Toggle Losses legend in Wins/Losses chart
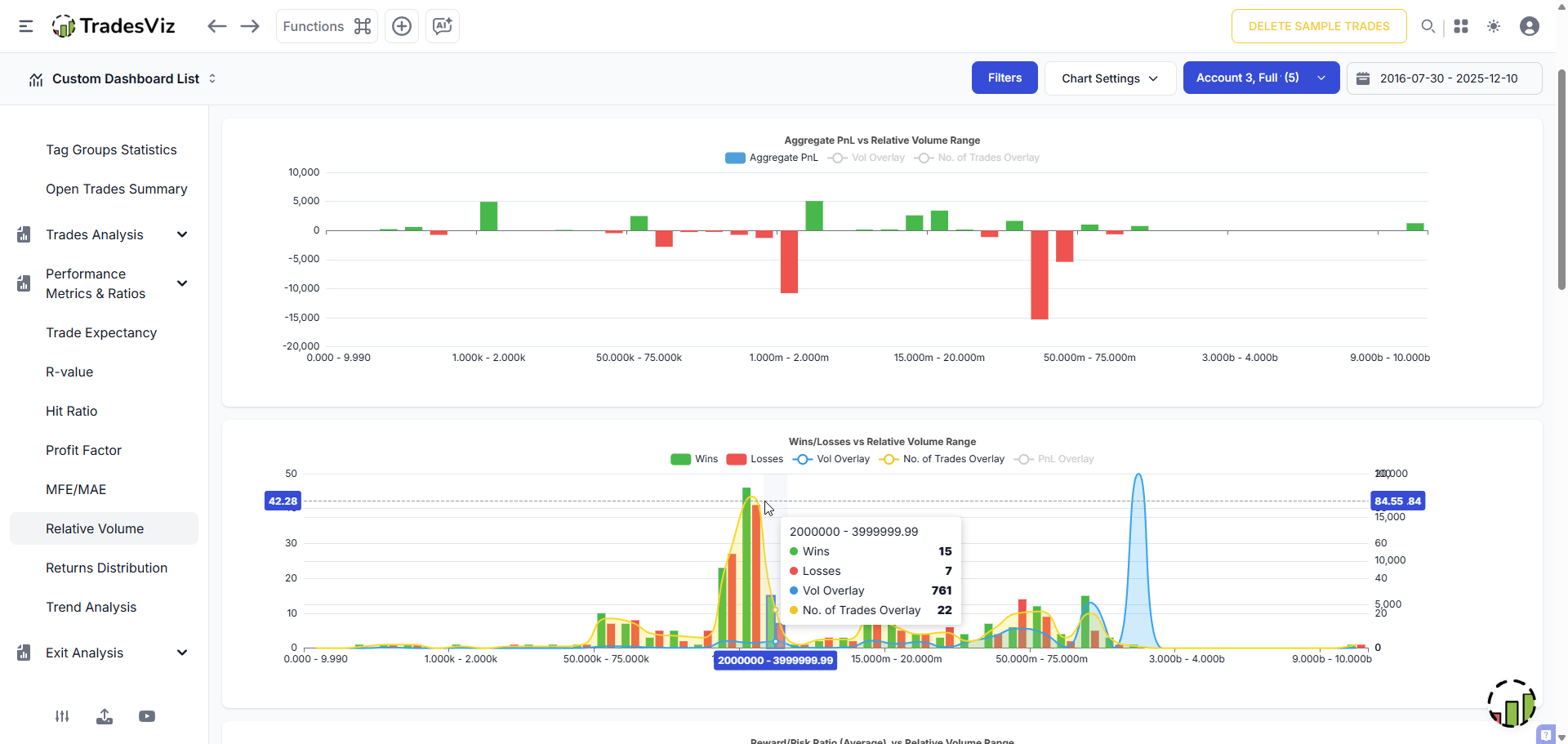The width and height of the screenshot is (1568, 744). (755, 459)
